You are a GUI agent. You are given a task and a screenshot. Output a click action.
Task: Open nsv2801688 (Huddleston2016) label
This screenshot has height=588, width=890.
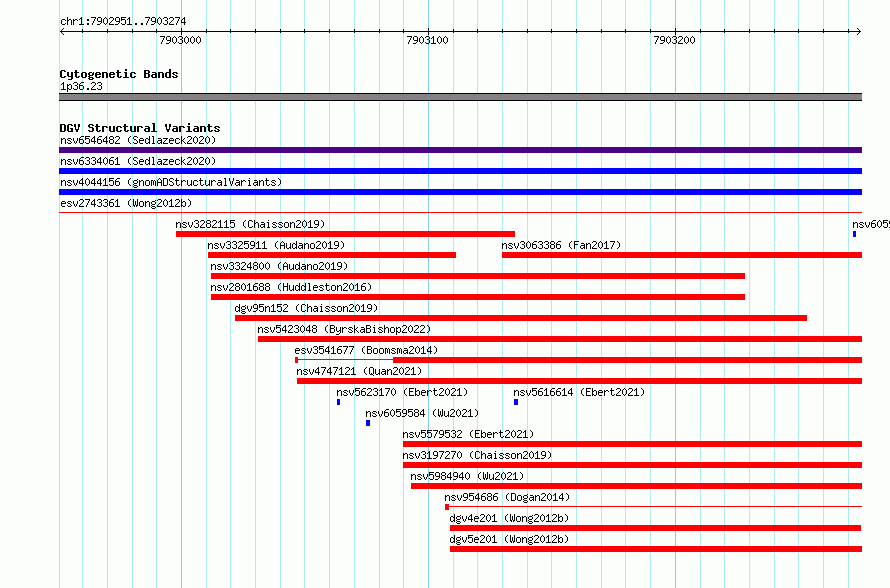(x=291, y=287)
